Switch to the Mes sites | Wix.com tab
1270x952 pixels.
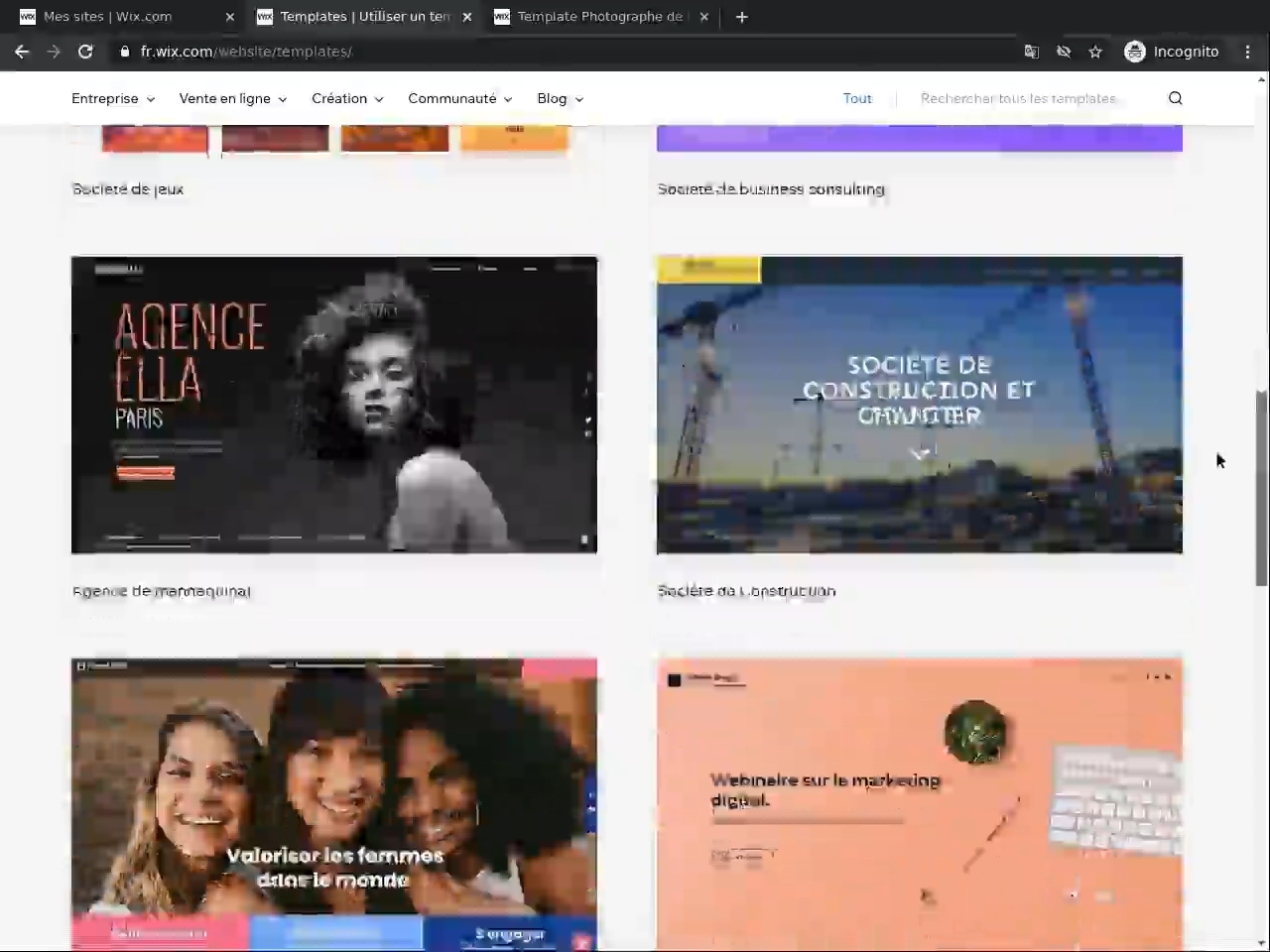point(126,17)
